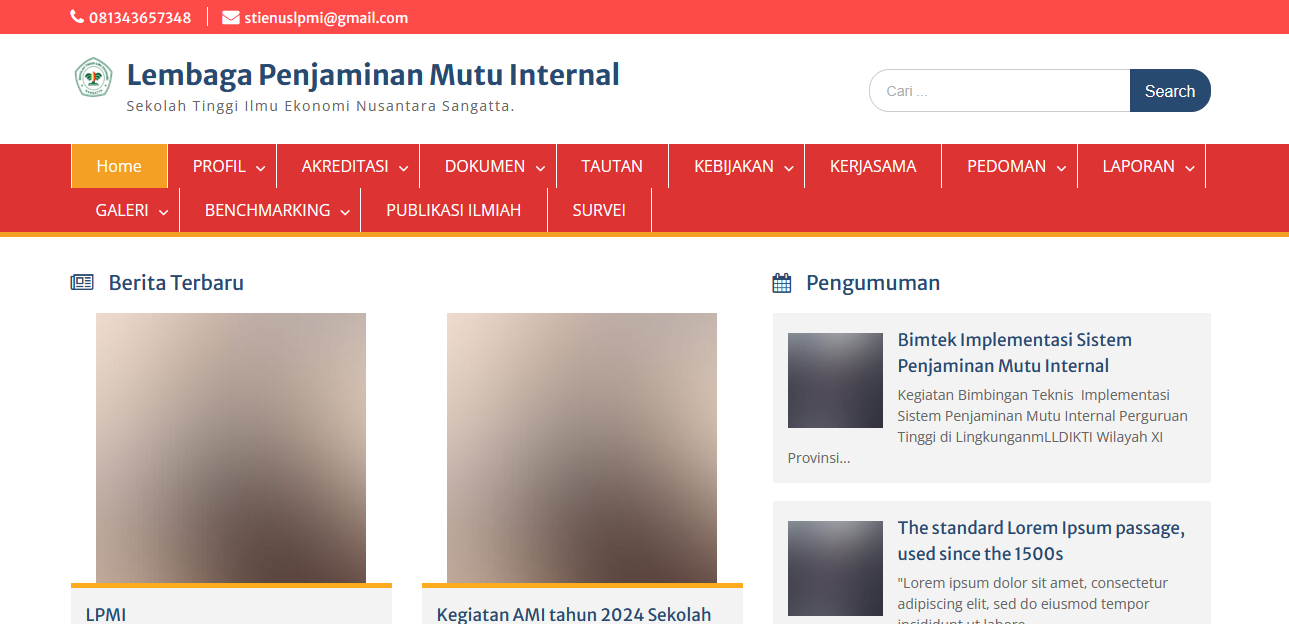
Task: Click the phone icon next to 081343657348
Action: [75, 15]
